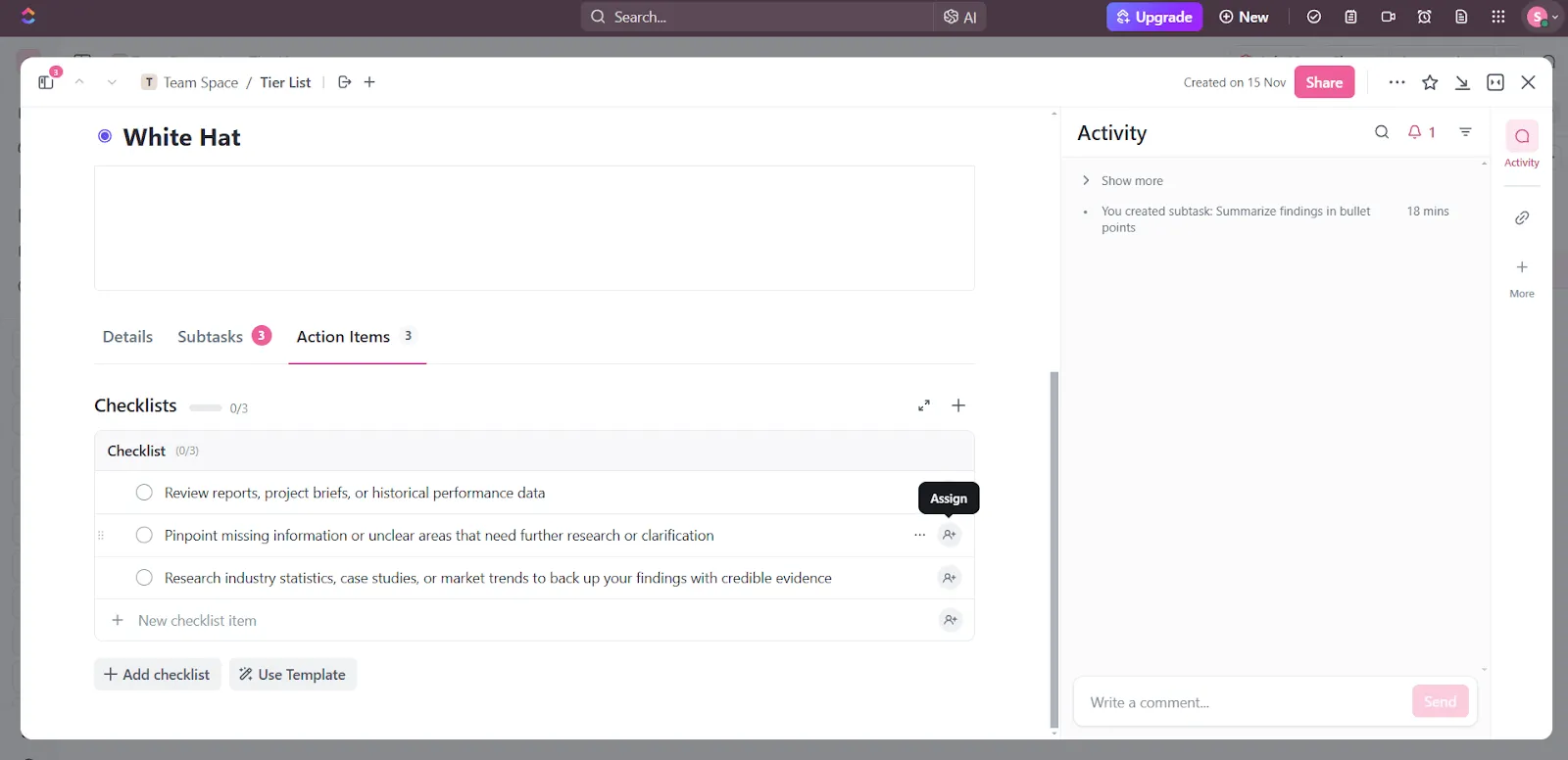Screen dimensions: 1568x760
Task: Open the ClickUp logo home icon
Action: tap(27, 16)
